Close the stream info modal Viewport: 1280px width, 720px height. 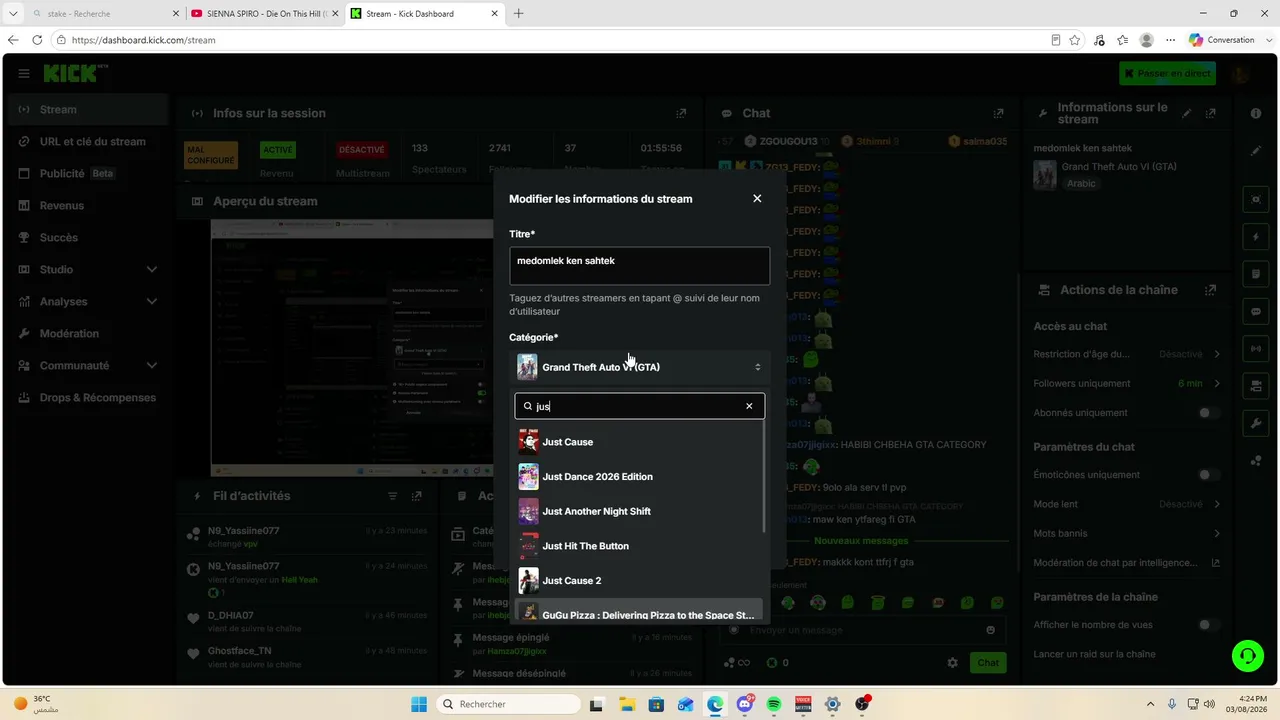coord(757,199)
